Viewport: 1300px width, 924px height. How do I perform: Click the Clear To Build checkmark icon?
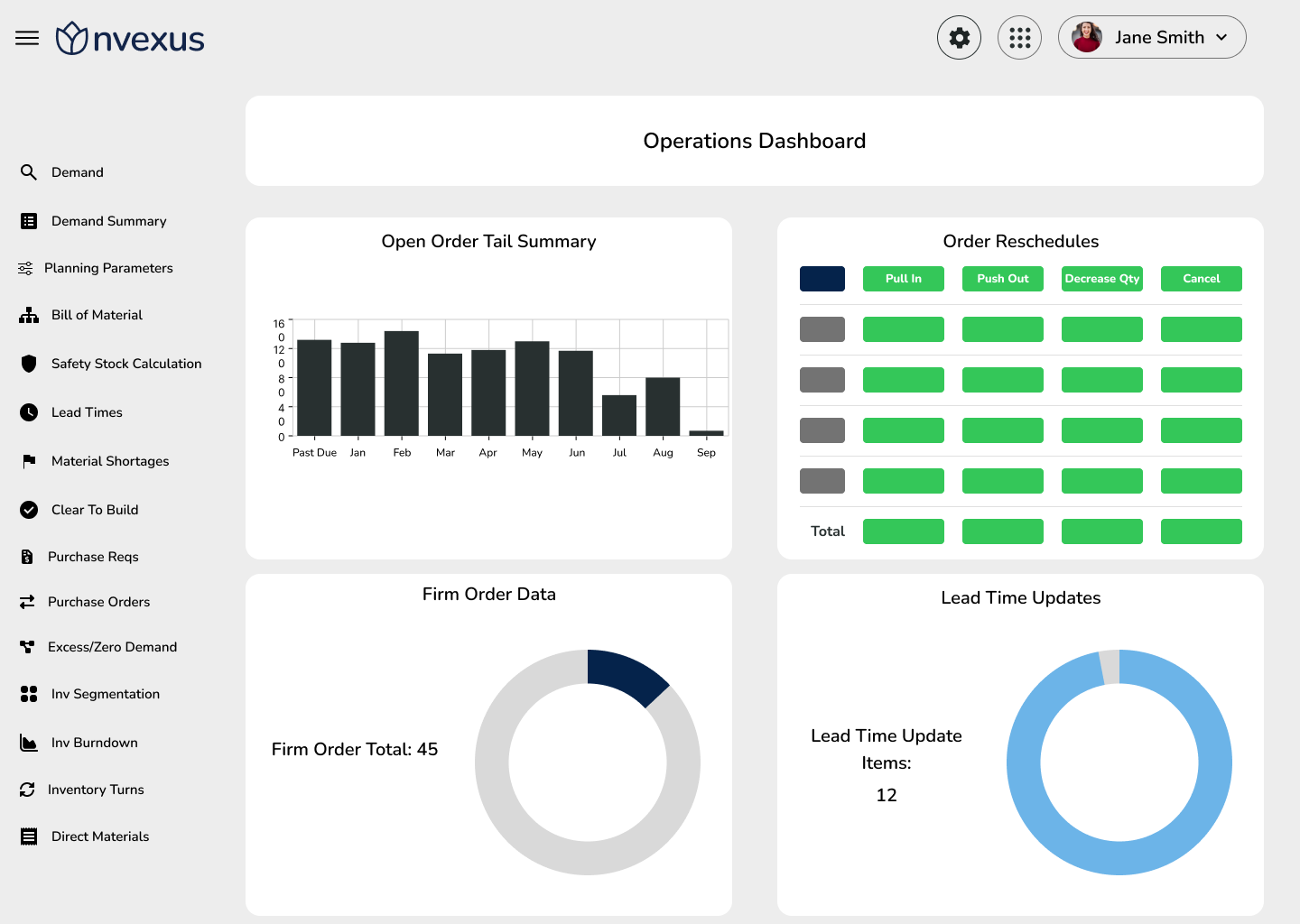(29, 510)
